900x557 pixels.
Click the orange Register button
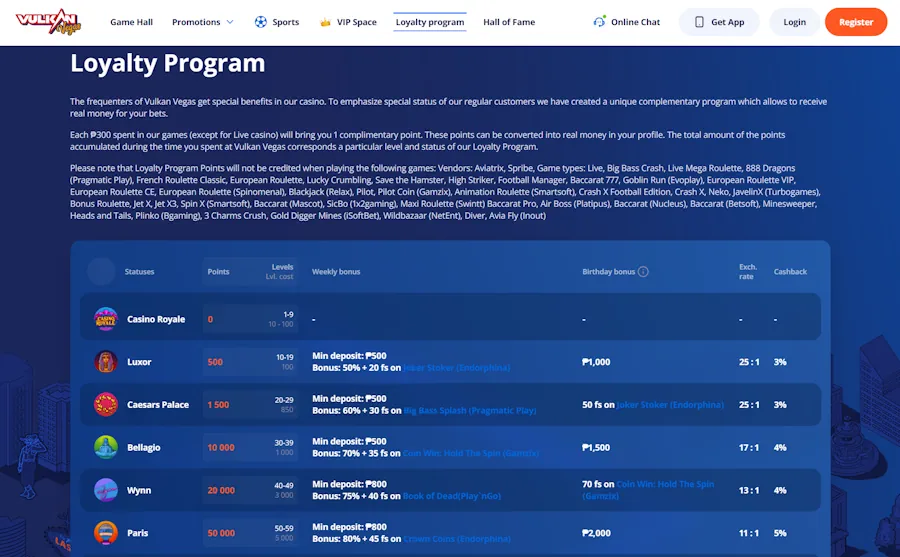[855, 22]
